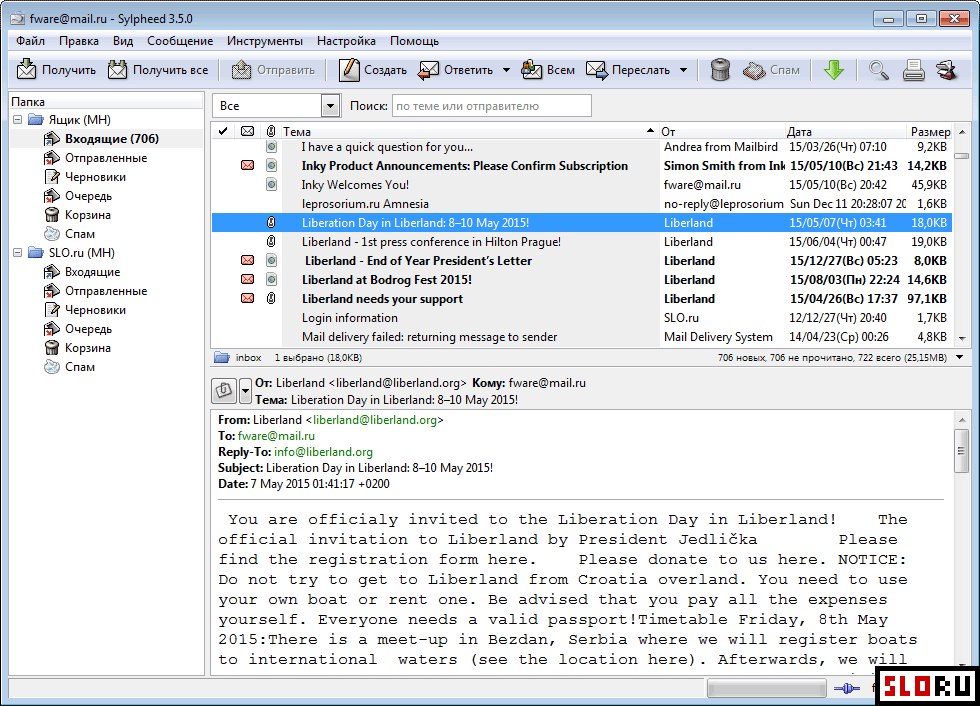Open the Все filter dropdown
The height and width of the screenshot is (706, 980).
tap(331, 106)
